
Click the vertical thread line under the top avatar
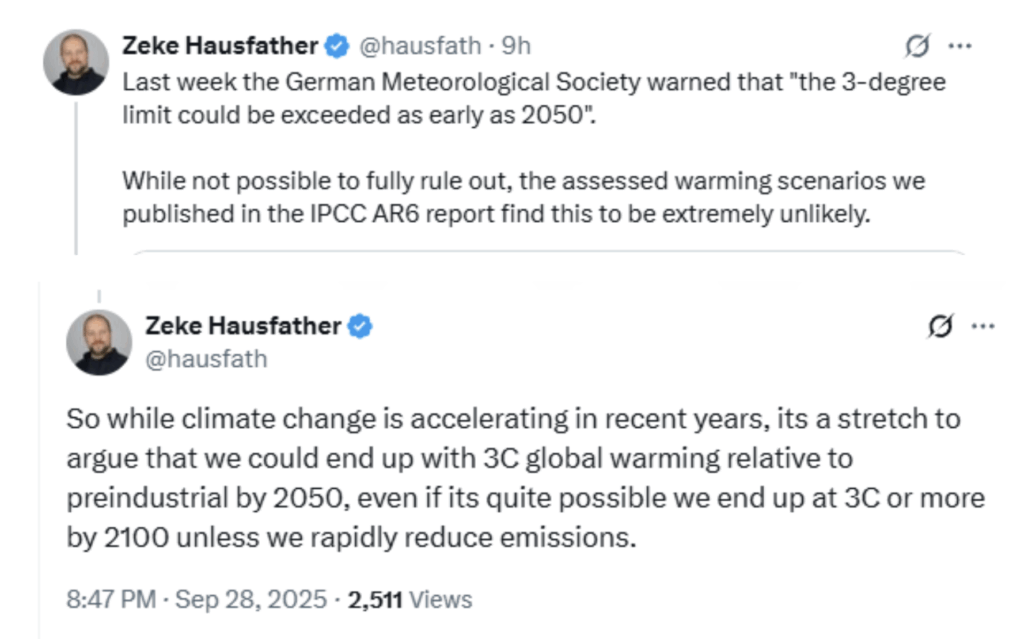pyautogui.click(x=76, y=178)
